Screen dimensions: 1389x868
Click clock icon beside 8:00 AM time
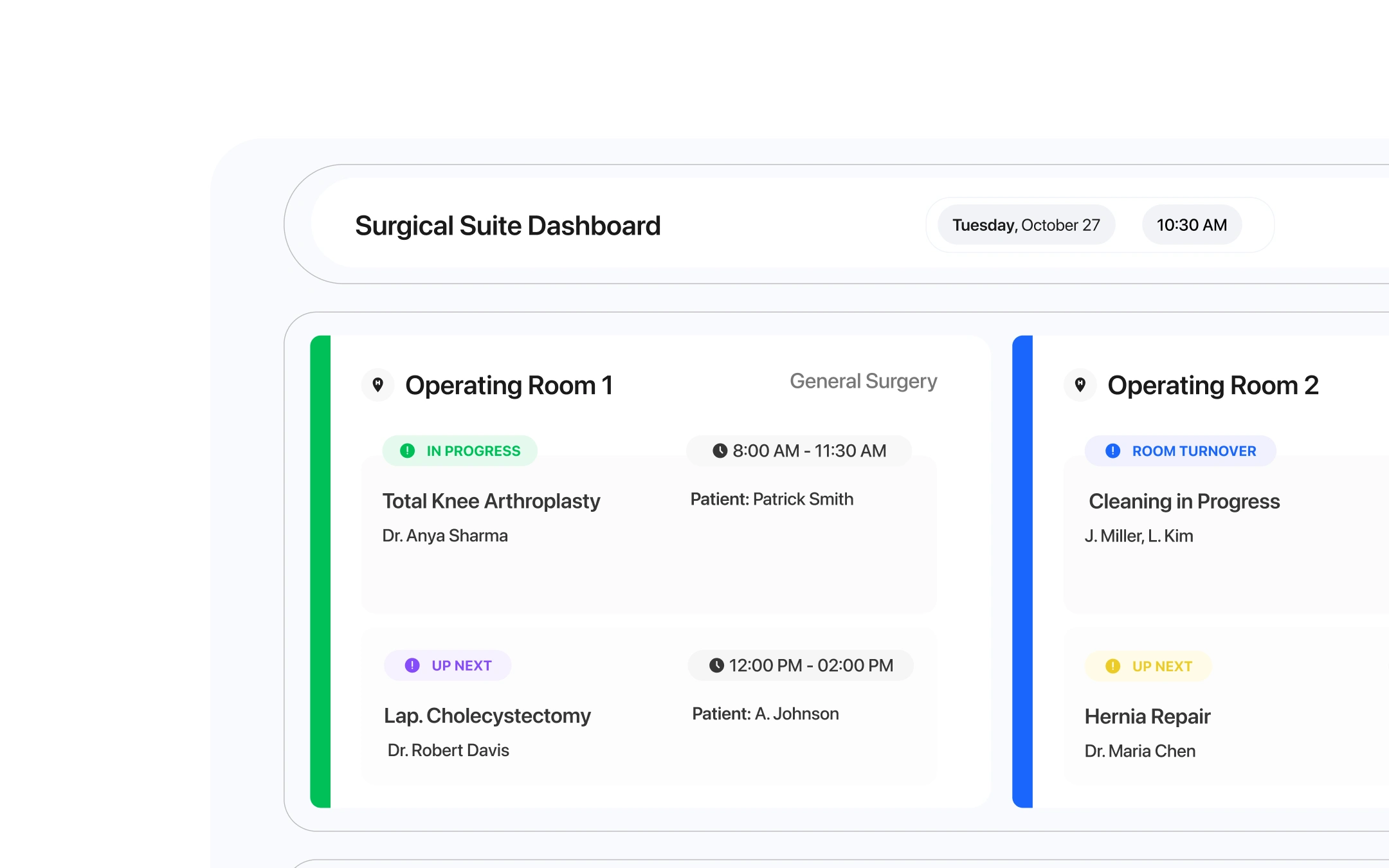tap(720, 451)
